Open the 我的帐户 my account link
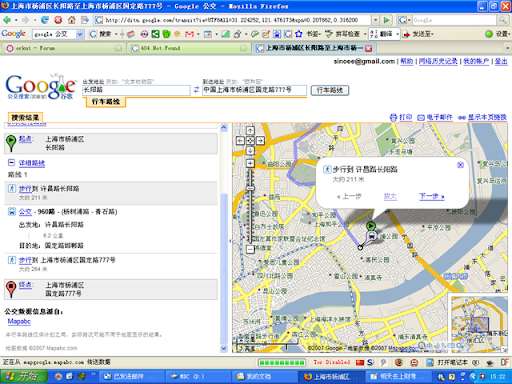 476,61
